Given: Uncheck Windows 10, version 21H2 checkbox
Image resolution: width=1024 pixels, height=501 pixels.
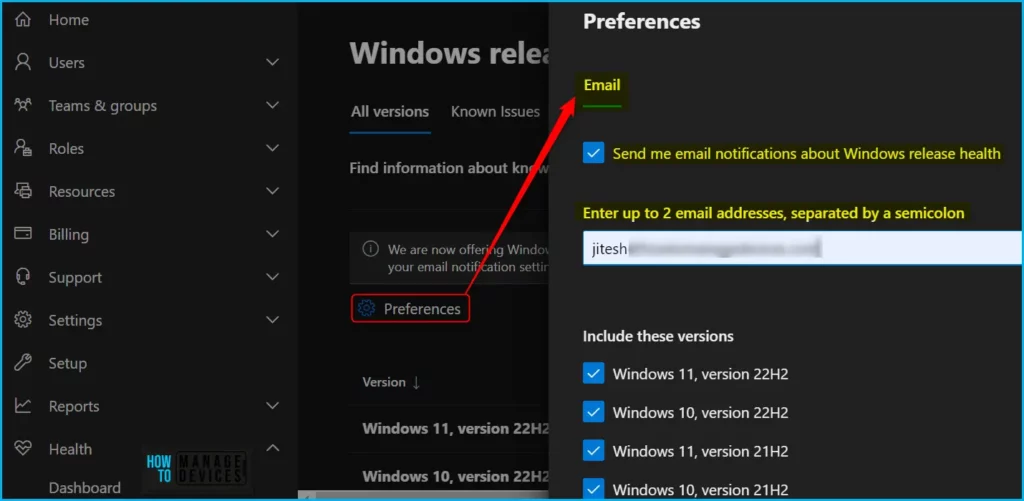Looking at the screenshot, I should [x=594, y=489].
